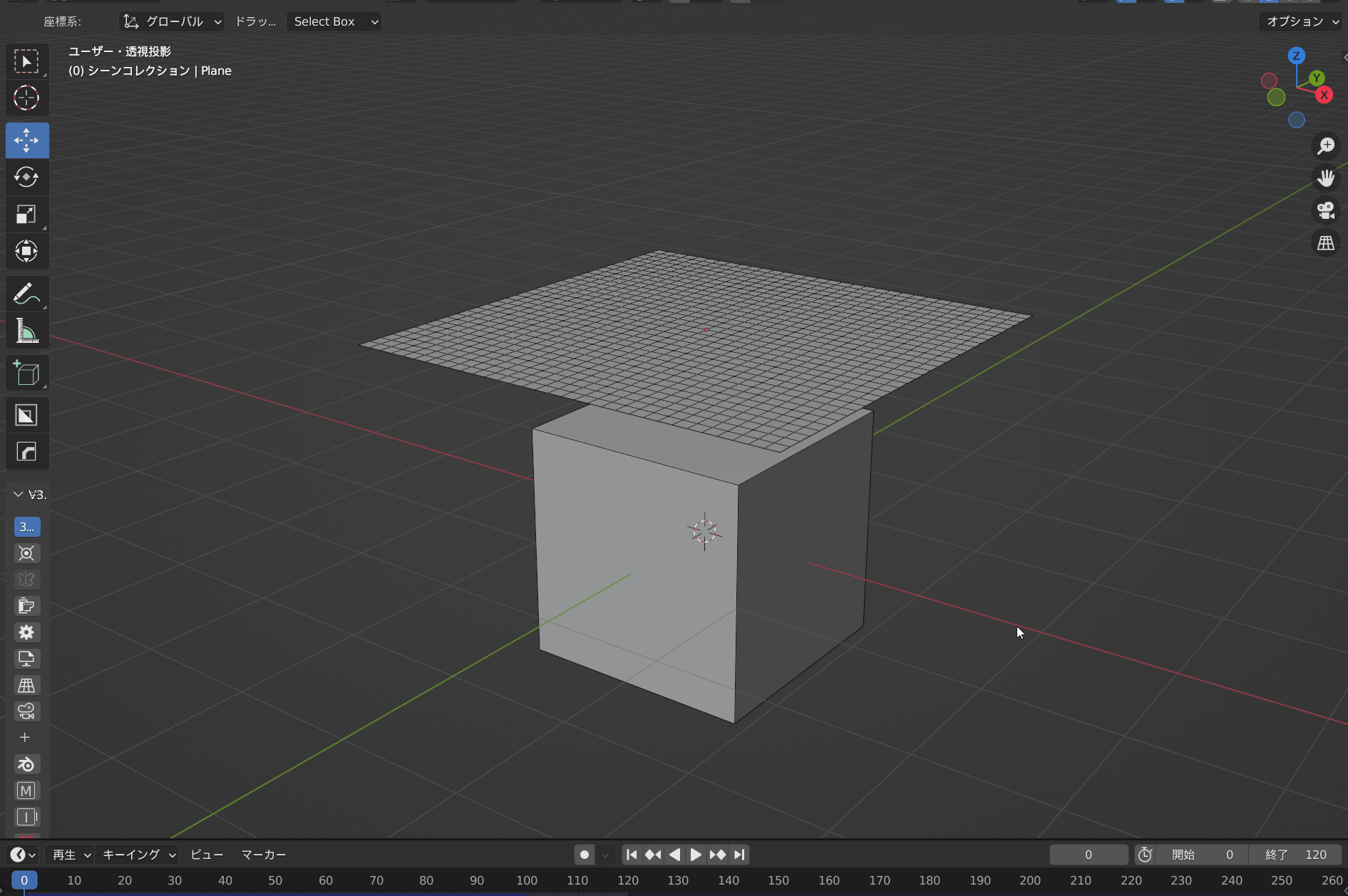1348x896 pixels.
Task: Play animation in reverse
Action: pos(674,855)
